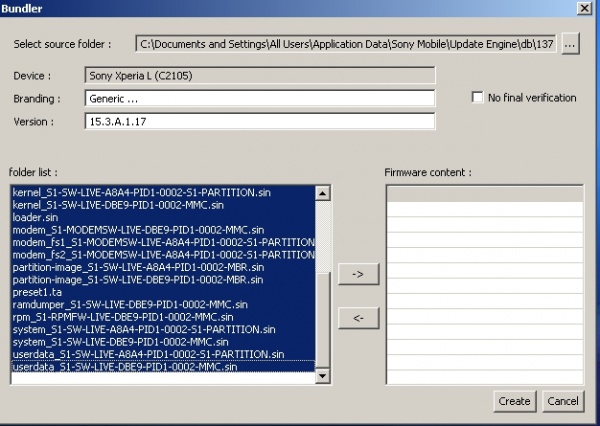Focus the Branding field with Generic
The image size is (600, 426).
coord(260,98)
